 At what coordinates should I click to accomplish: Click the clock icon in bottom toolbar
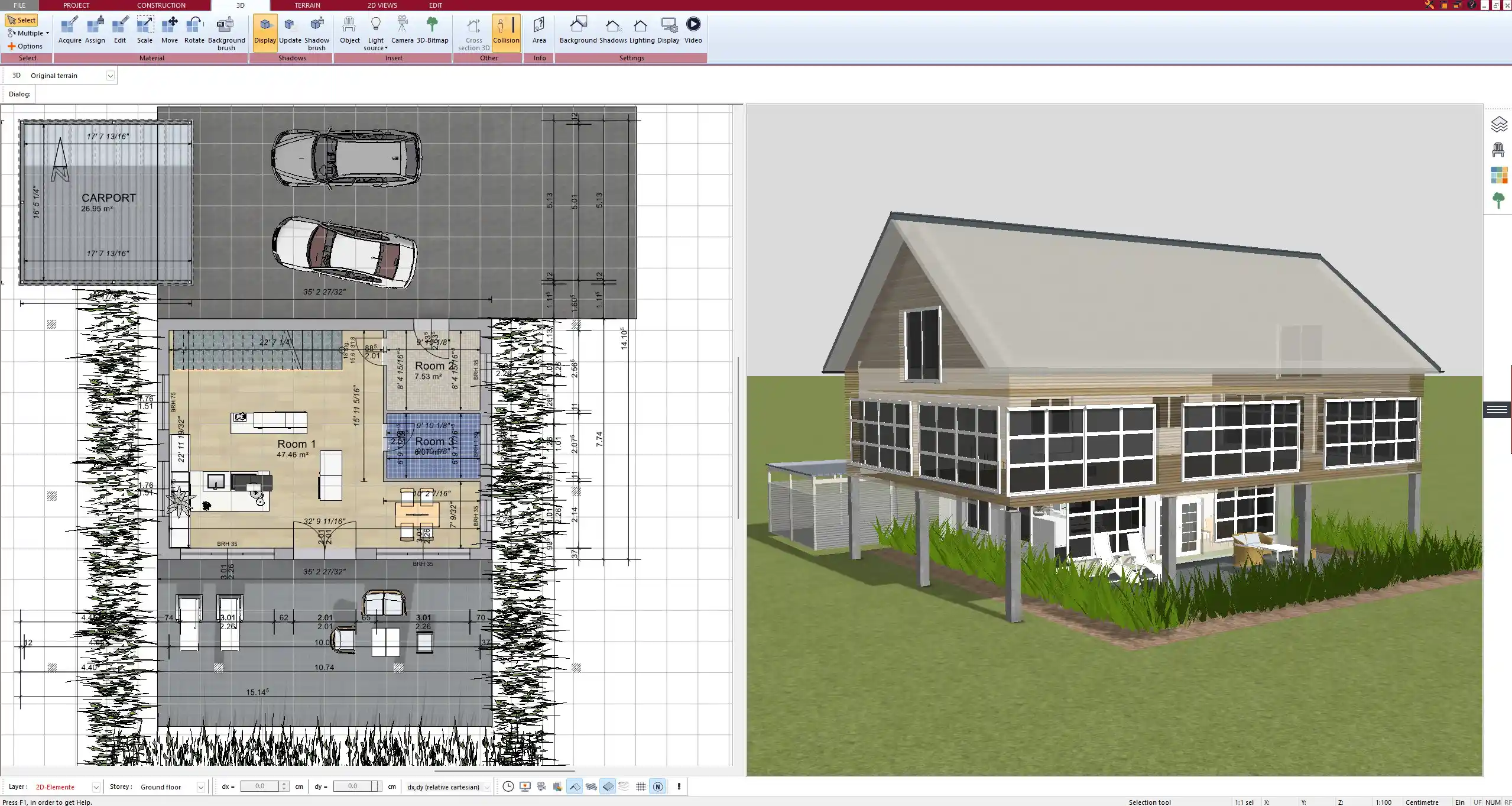508,786
